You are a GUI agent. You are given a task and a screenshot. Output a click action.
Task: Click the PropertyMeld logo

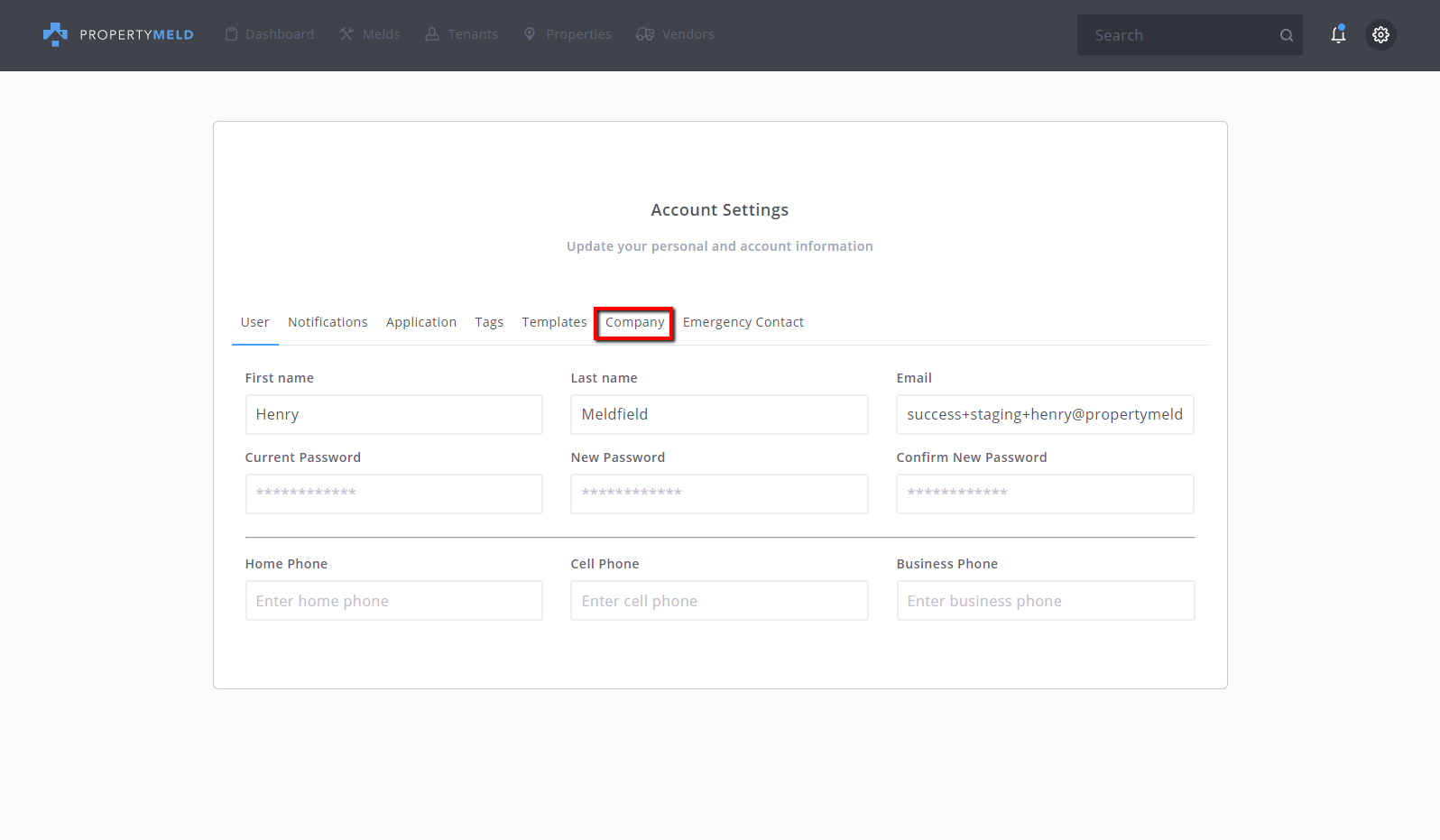tap(118, 34)
